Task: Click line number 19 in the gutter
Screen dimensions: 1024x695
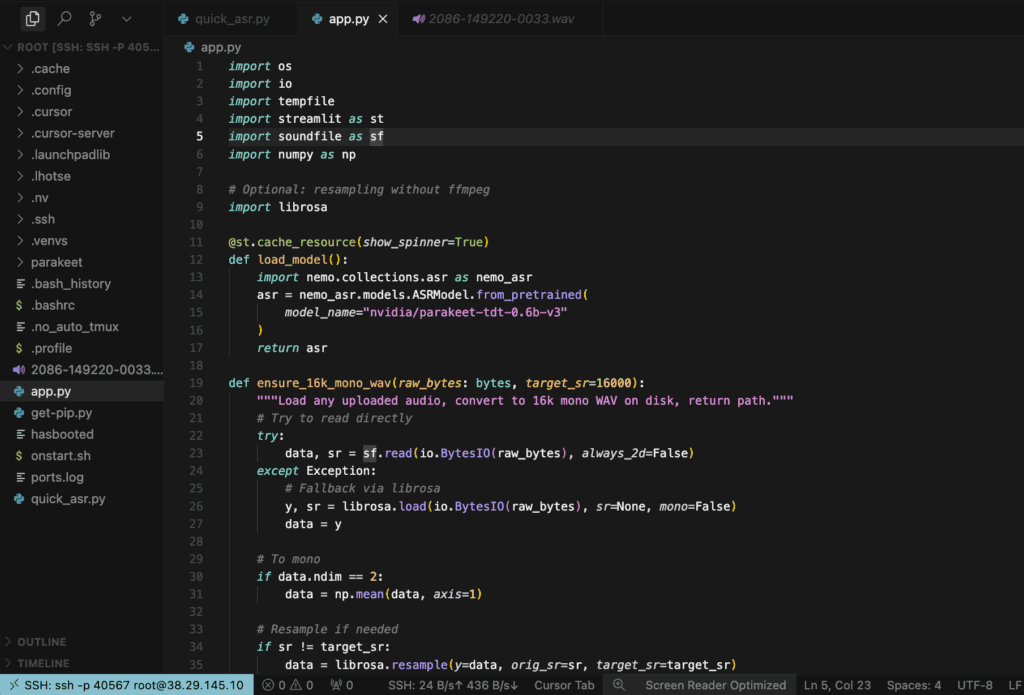Action: pyautogui.click(x=196, y=383)
